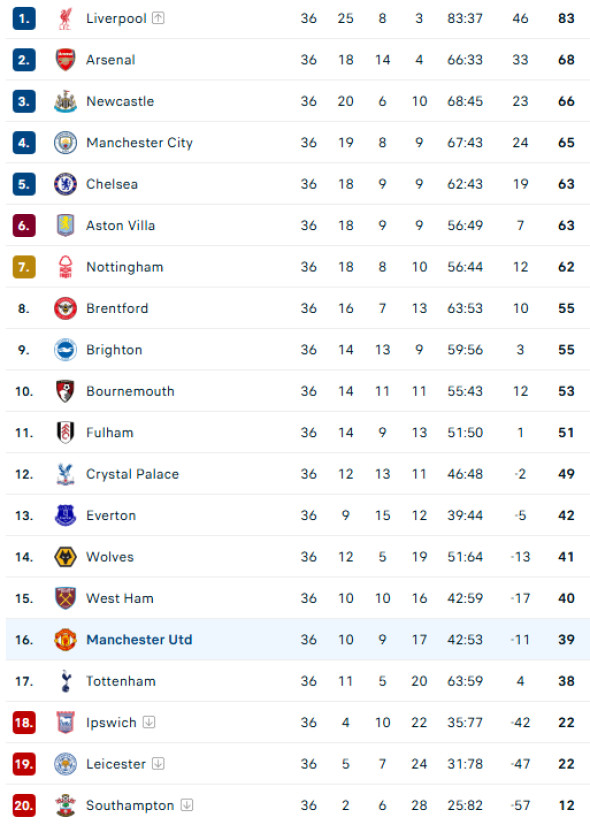Open the Aston Villa team link

coord(120,226)
